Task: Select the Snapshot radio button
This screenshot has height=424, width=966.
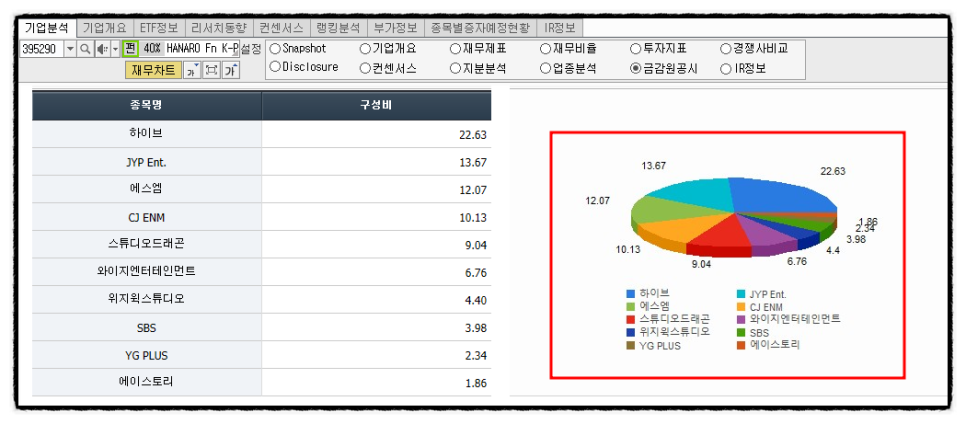Action: (x=275, y=48)
